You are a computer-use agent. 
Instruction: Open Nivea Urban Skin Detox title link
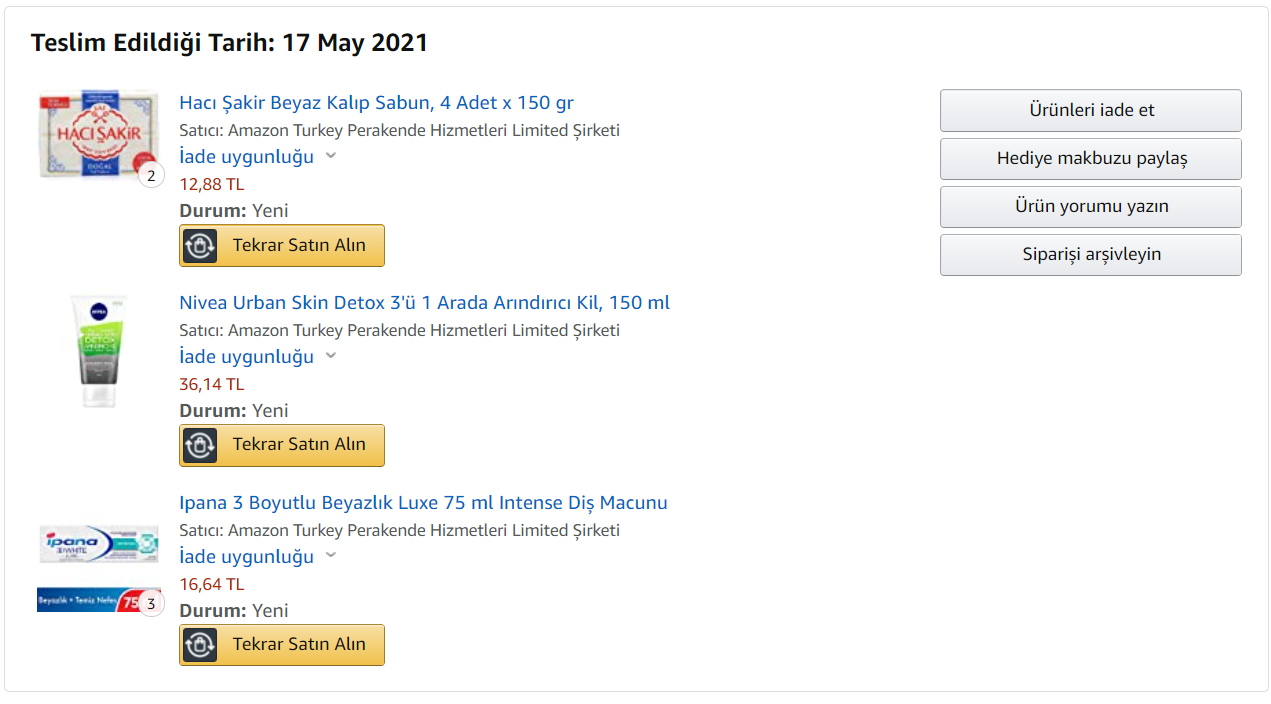point(424,303)
